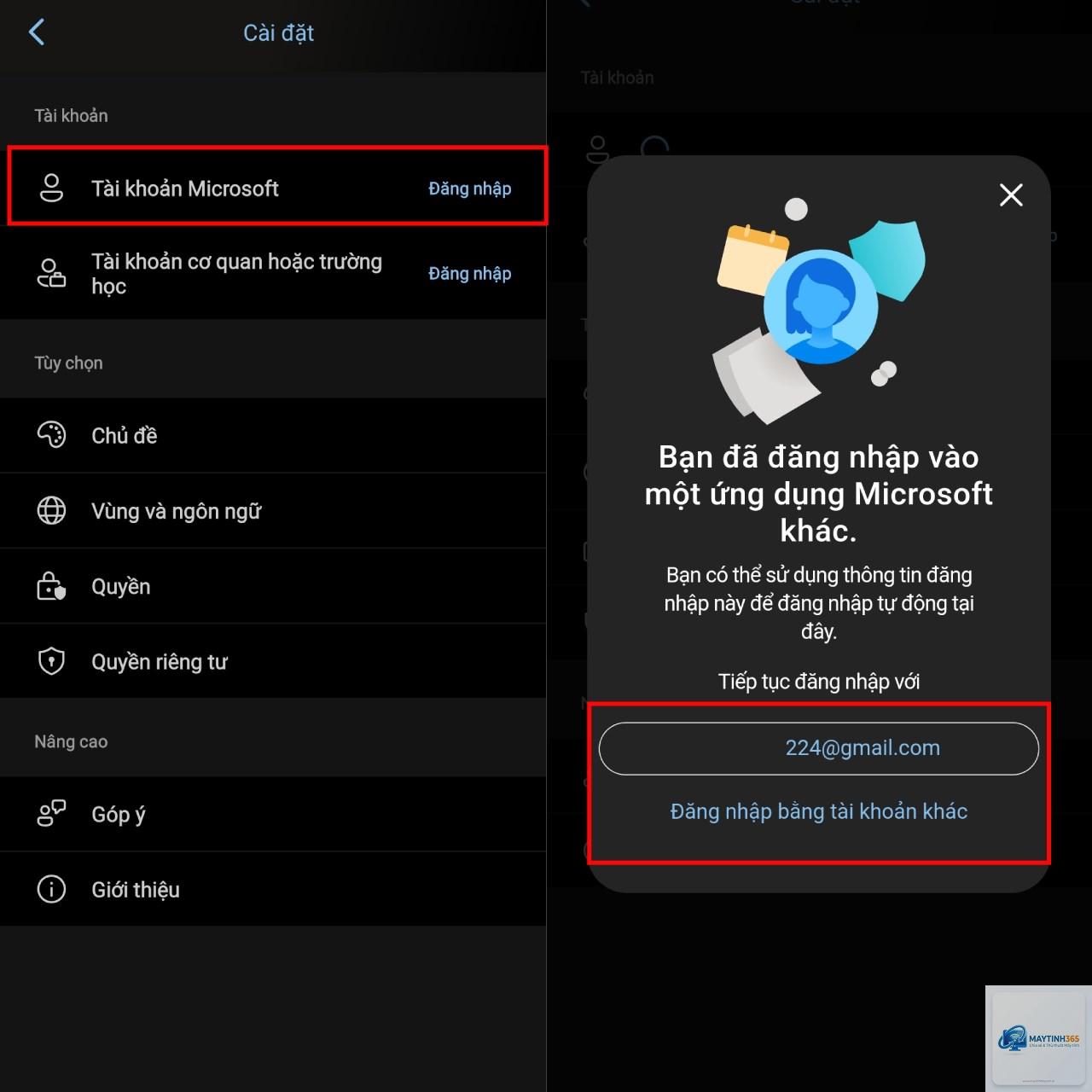
Task: Go back using the arrow beside Cài đặt
Action: pyautogui.click(x=37, y=32)
